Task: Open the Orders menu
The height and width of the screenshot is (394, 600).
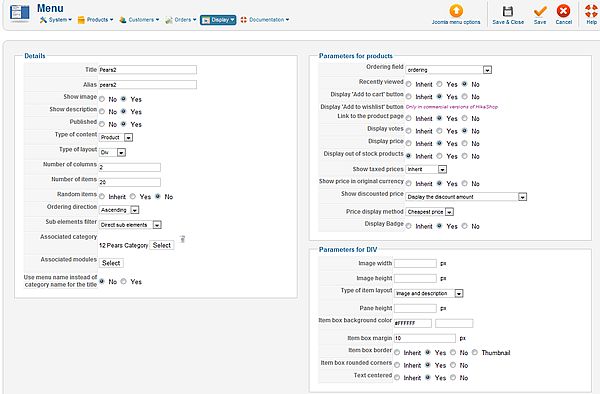Action: point(181,20)
